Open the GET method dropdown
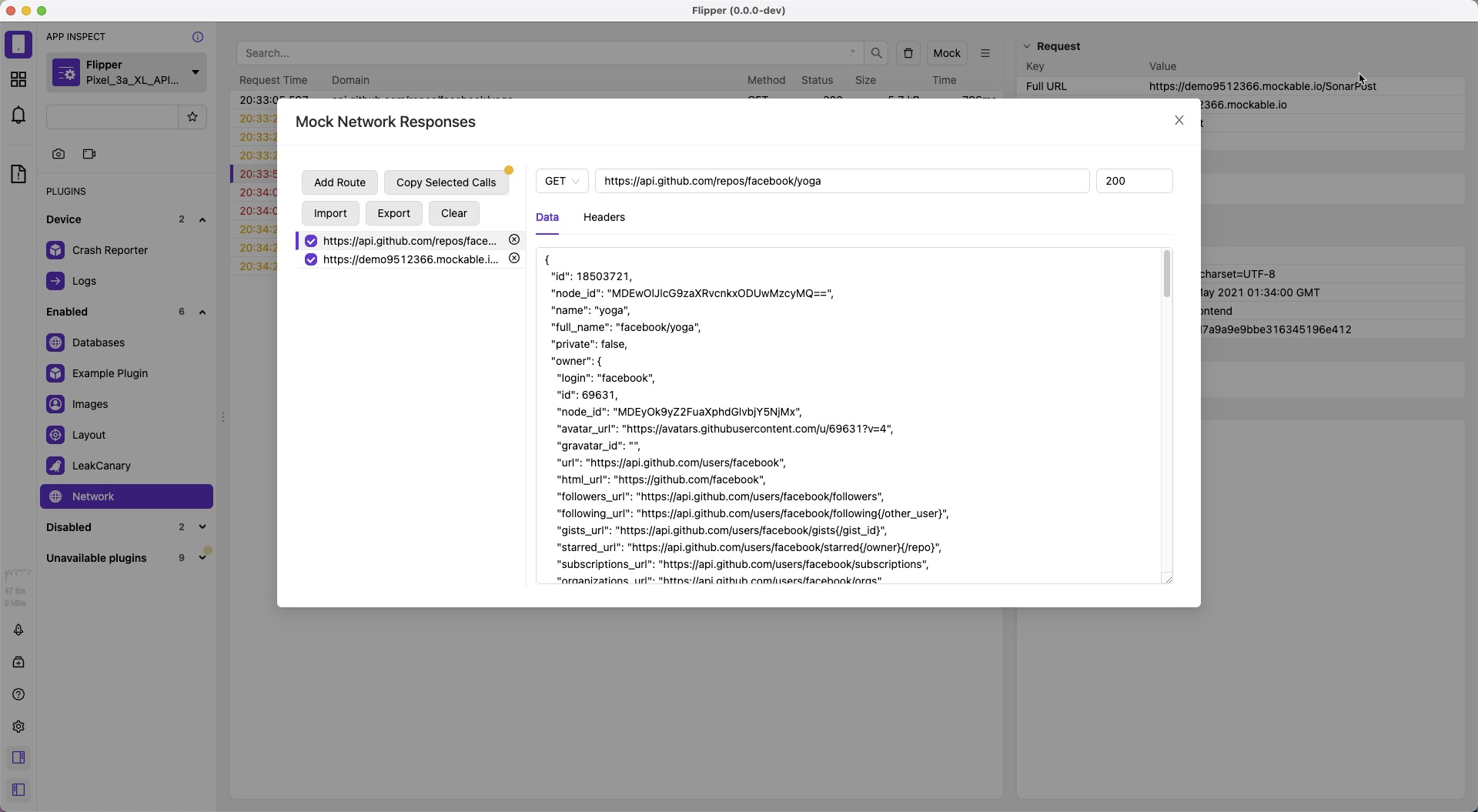 [562, 181]
